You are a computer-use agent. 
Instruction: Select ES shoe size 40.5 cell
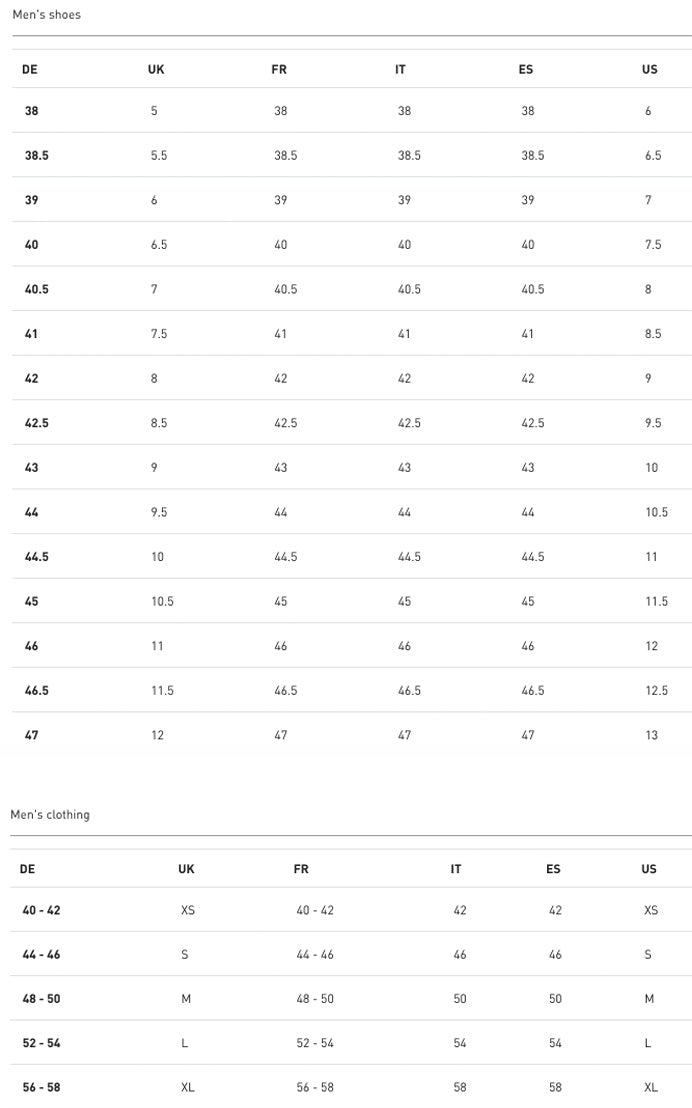click(533, 289)
